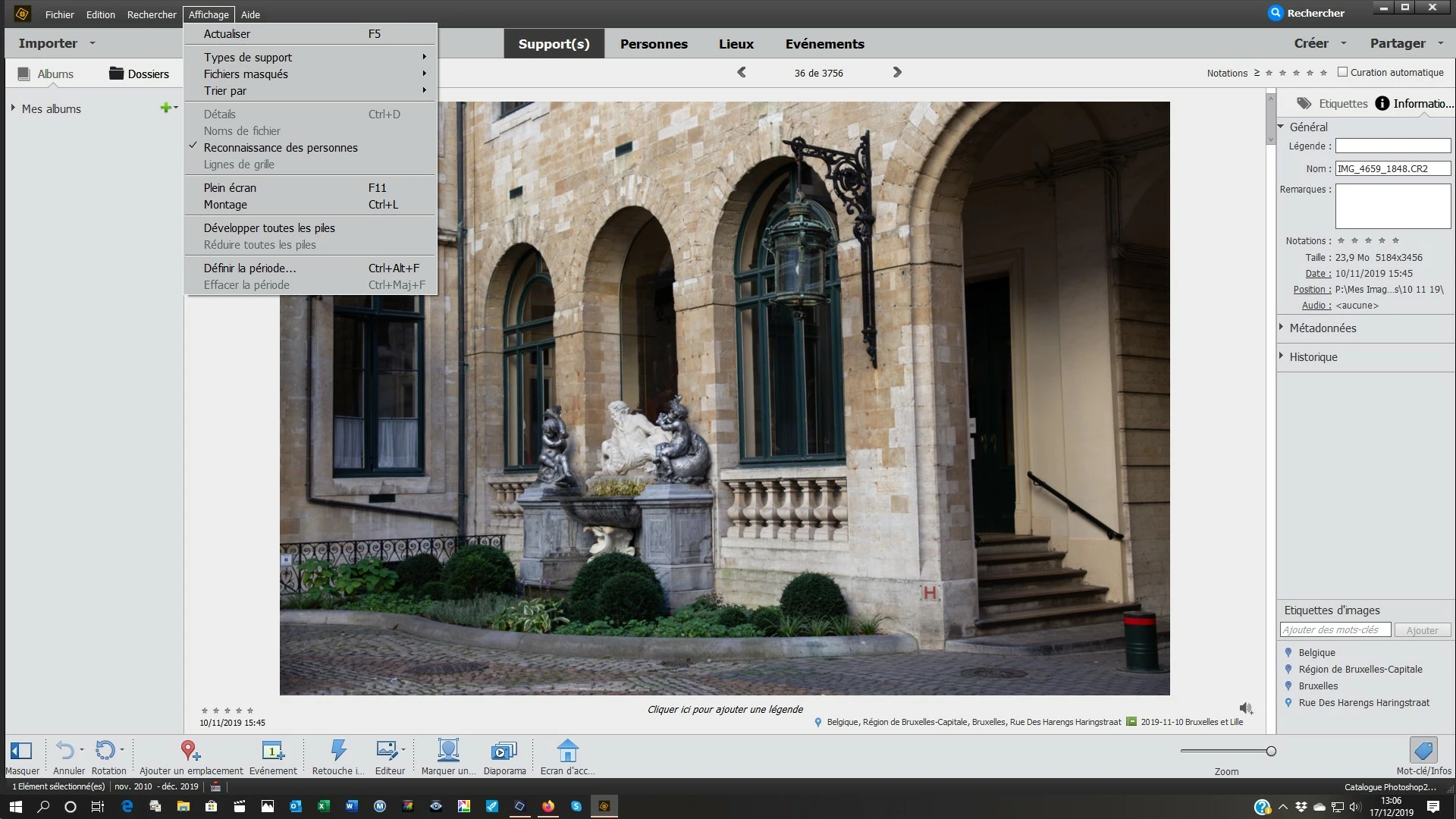Image resolution: width=1456 pixels, height=819 pixels.
Task: Open the Trier par submenu
Action: pos(225,91)
